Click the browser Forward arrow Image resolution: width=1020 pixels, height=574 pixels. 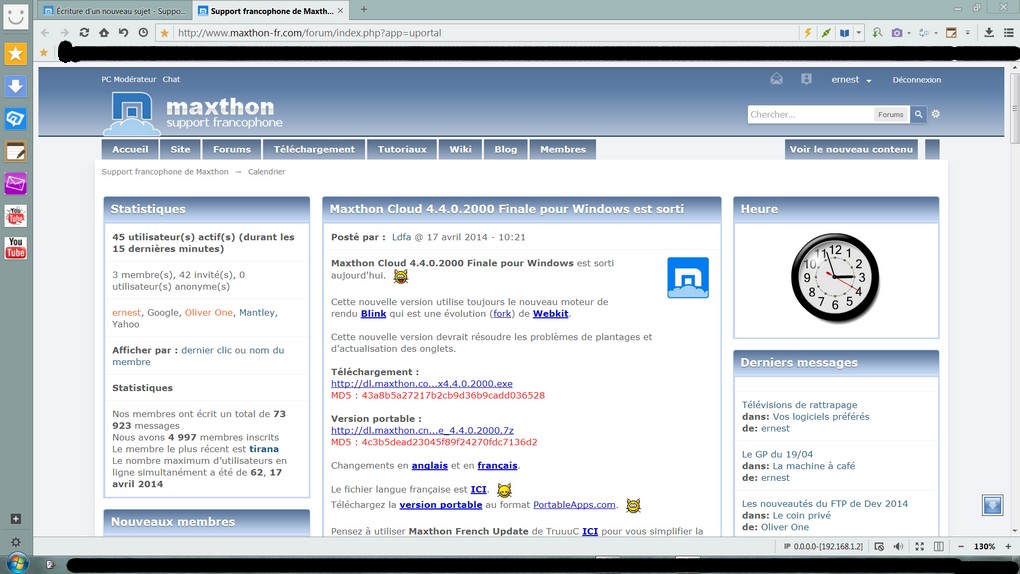tap(64, 33)
